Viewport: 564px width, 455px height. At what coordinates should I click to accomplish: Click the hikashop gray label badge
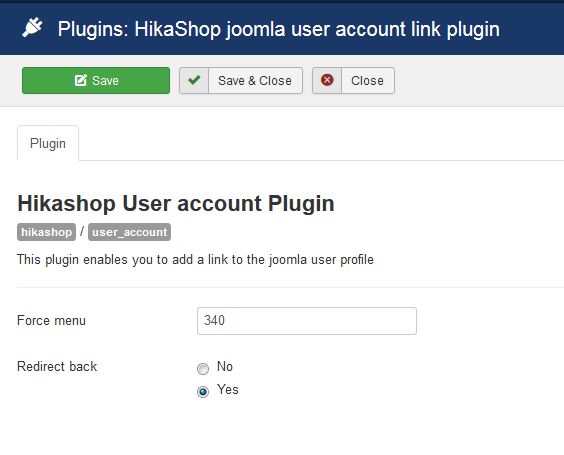(46, 232)
